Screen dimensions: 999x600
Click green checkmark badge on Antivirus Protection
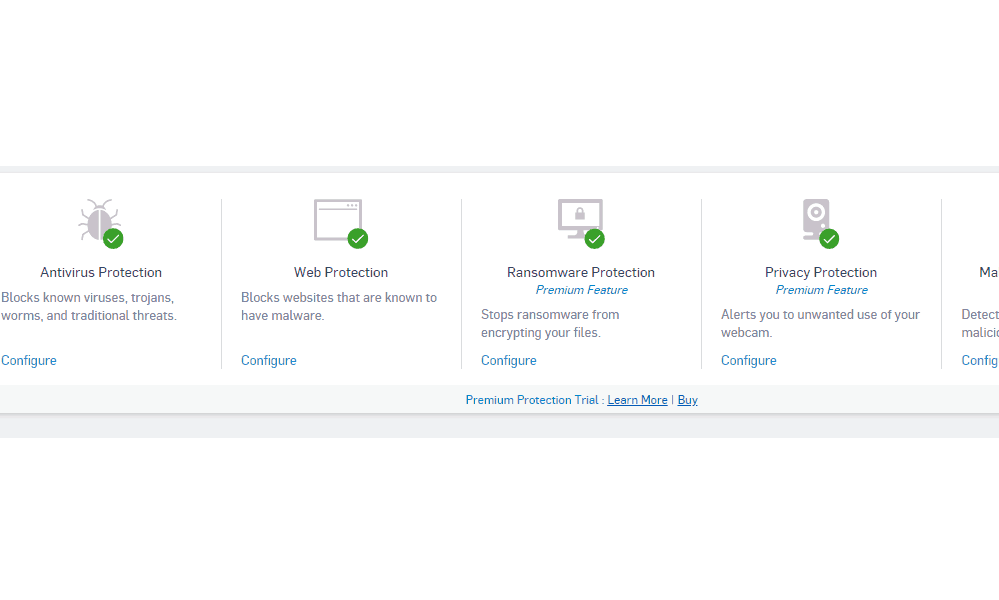pos(113,239)
